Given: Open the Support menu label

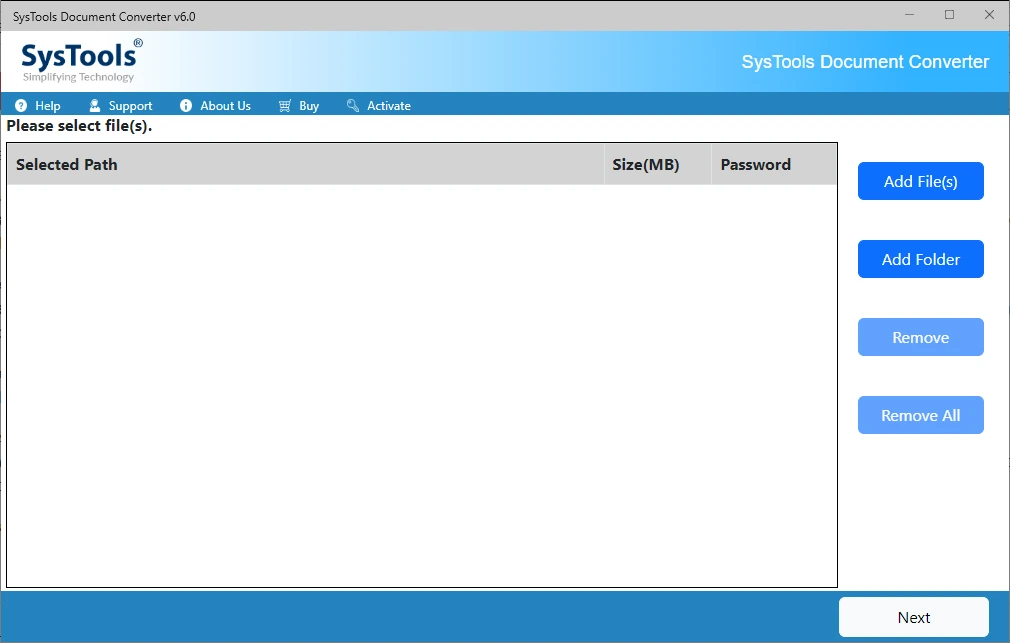Looking at the screenshot, I should click(x=130, y=106).
